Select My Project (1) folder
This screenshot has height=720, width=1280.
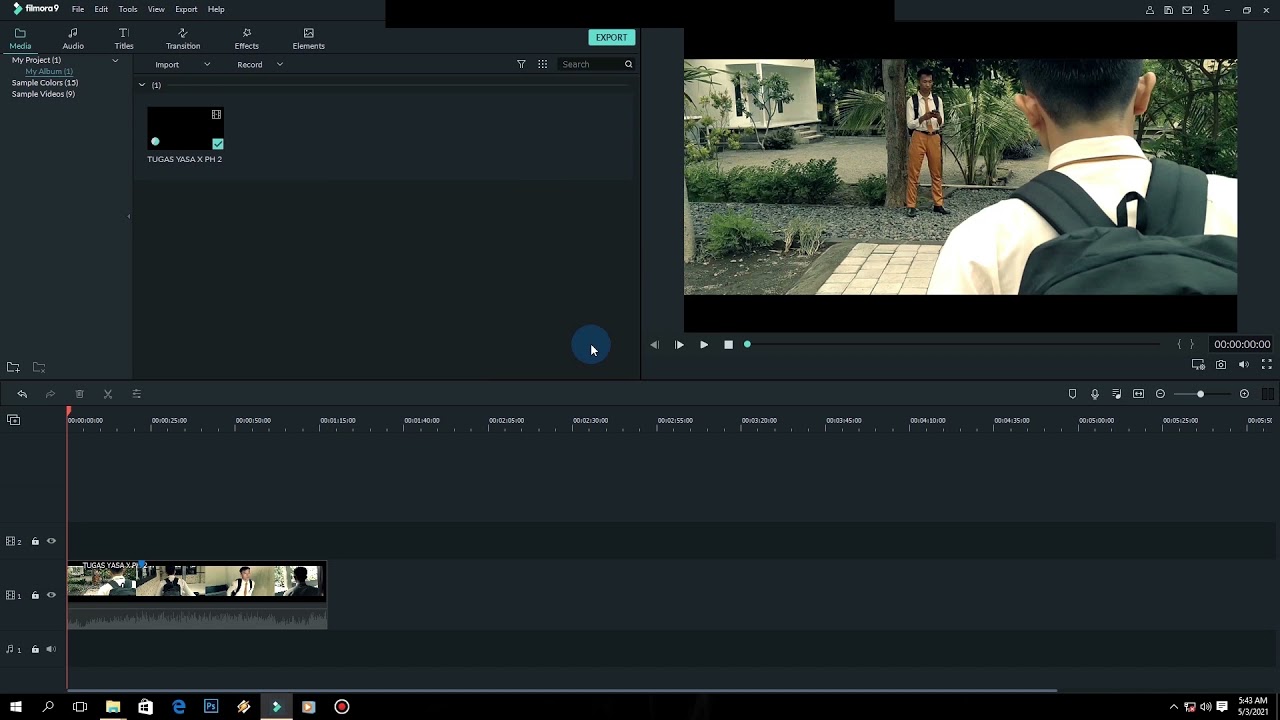36,60
